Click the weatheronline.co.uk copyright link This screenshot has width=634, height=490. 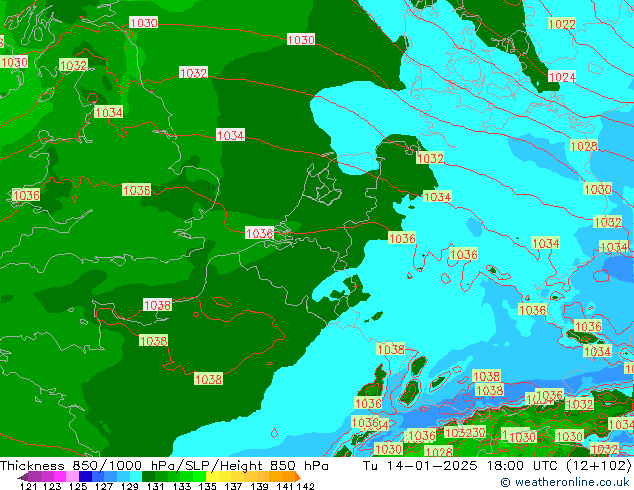[x=564, y=482]
